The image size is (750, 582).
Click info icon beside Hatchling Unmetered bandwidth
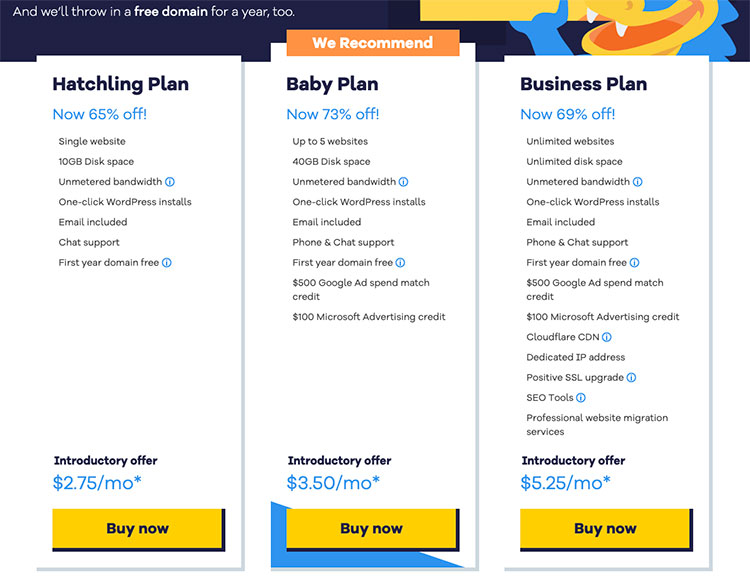point(170,182)
